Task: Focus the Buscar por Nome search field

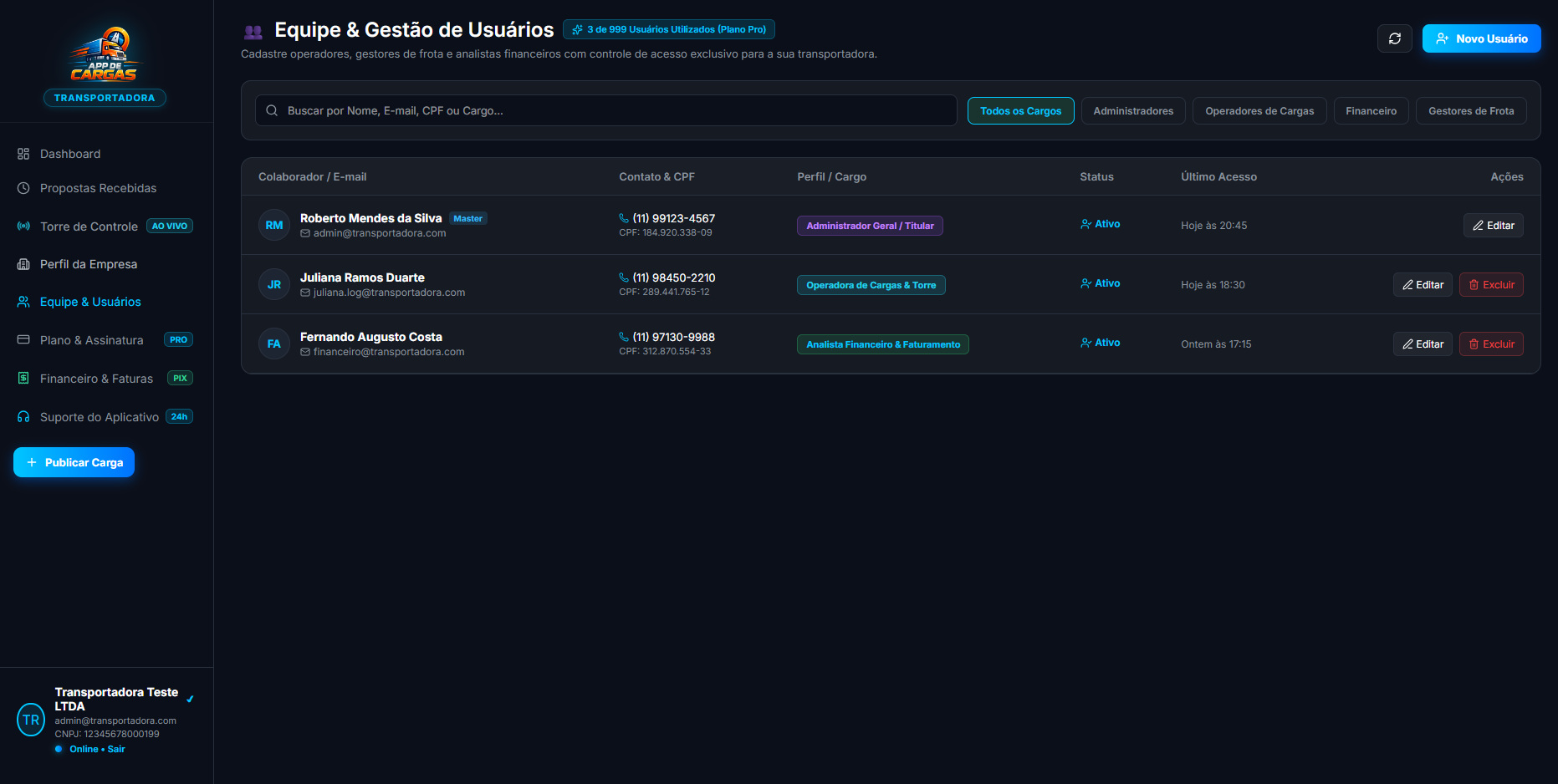Action: pos(605,110)
